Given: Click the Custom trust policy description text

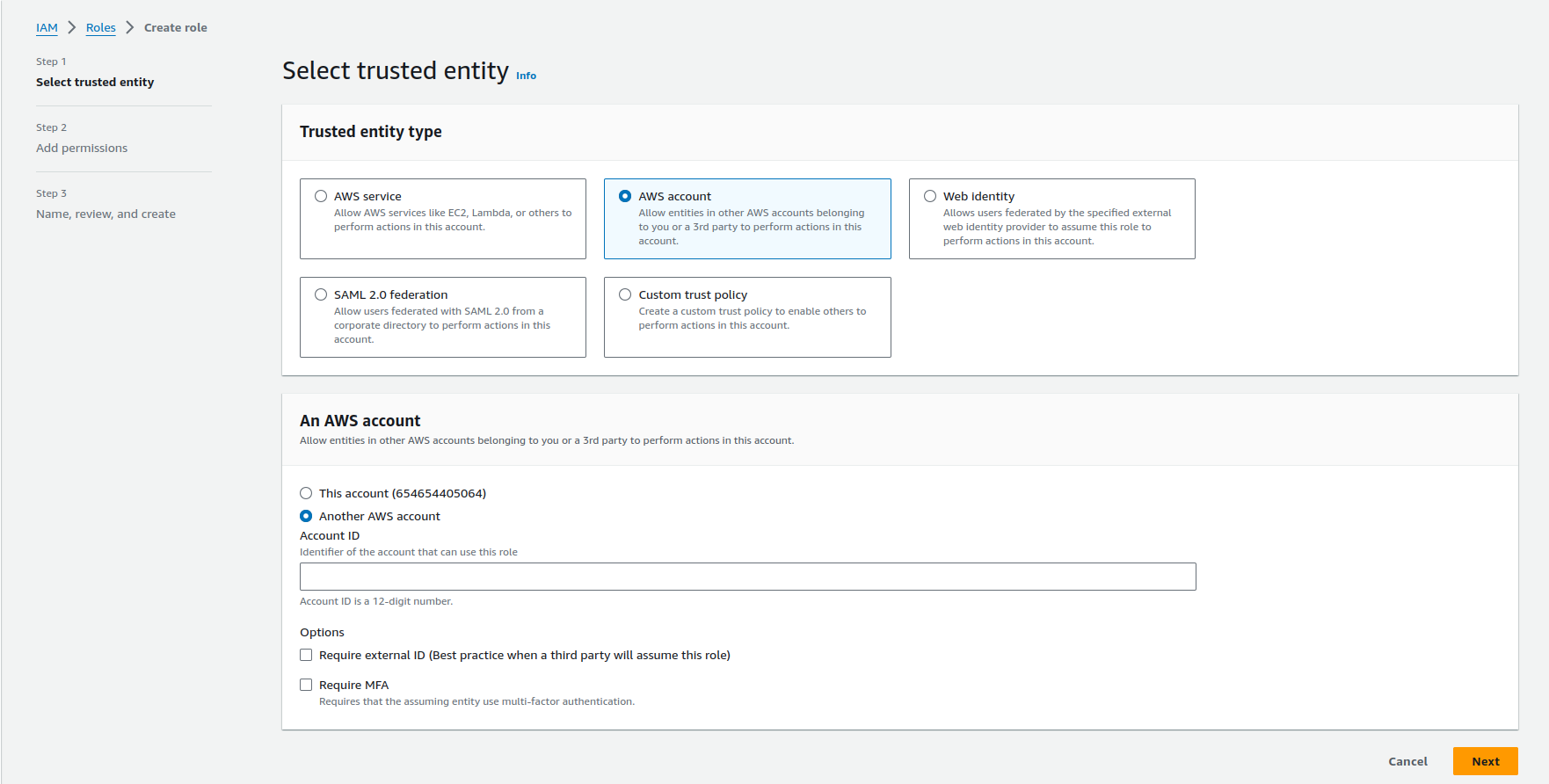Looking at the screenshot, I should [753, 318].
